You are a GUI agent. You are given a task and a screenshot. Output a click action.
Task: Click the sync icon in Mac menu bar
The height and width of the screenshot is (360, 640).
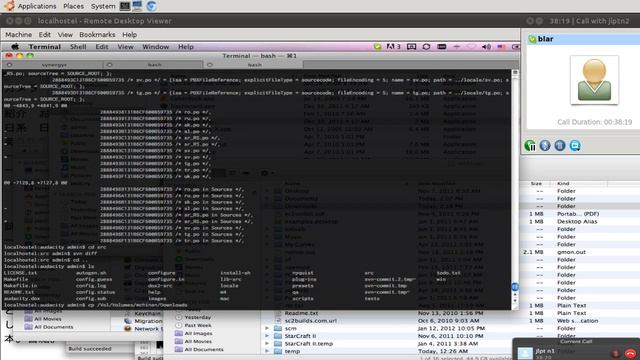tap(426, 47)
